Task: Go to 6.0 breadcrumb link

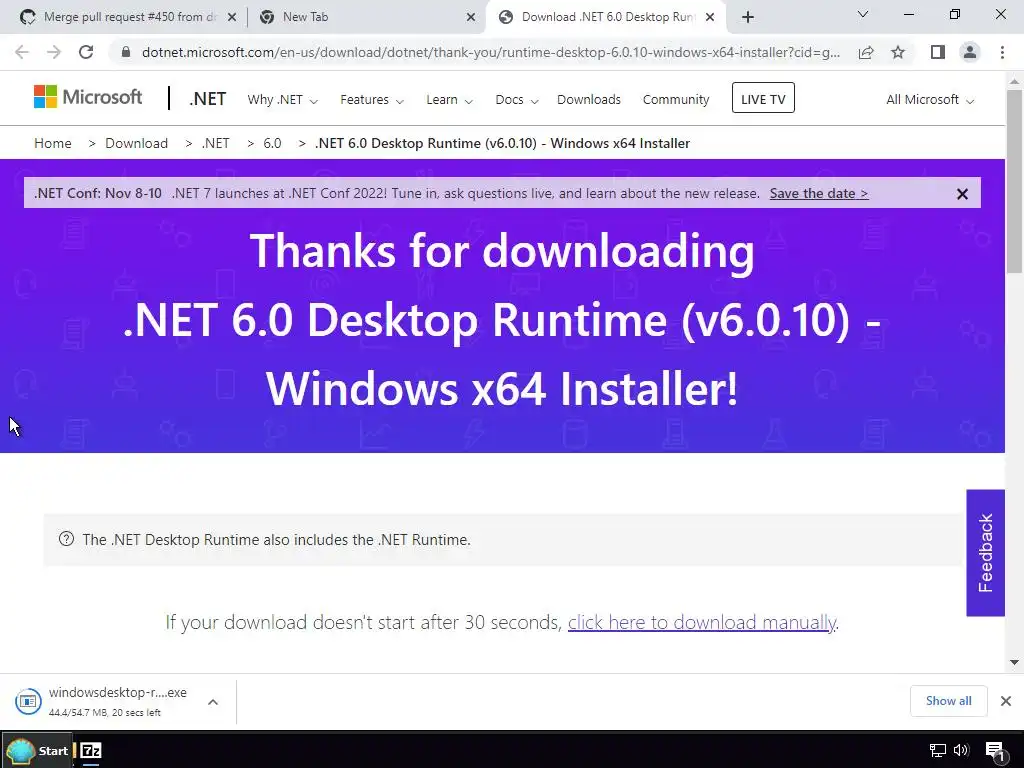Action: [272, 143]
